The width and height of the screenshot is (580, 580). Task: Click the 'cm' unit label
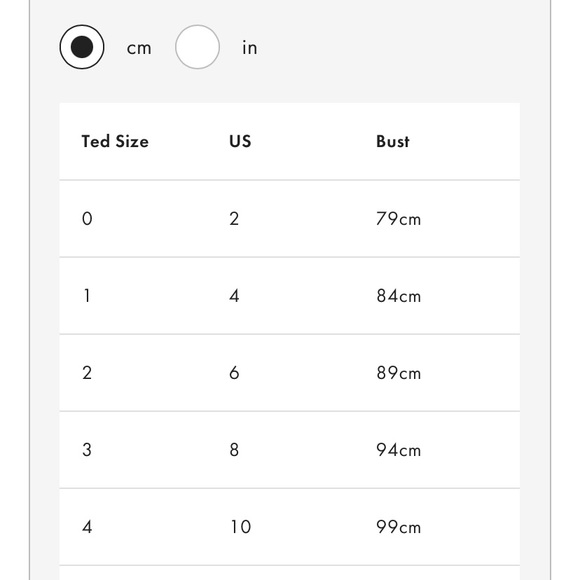(139, 48)
